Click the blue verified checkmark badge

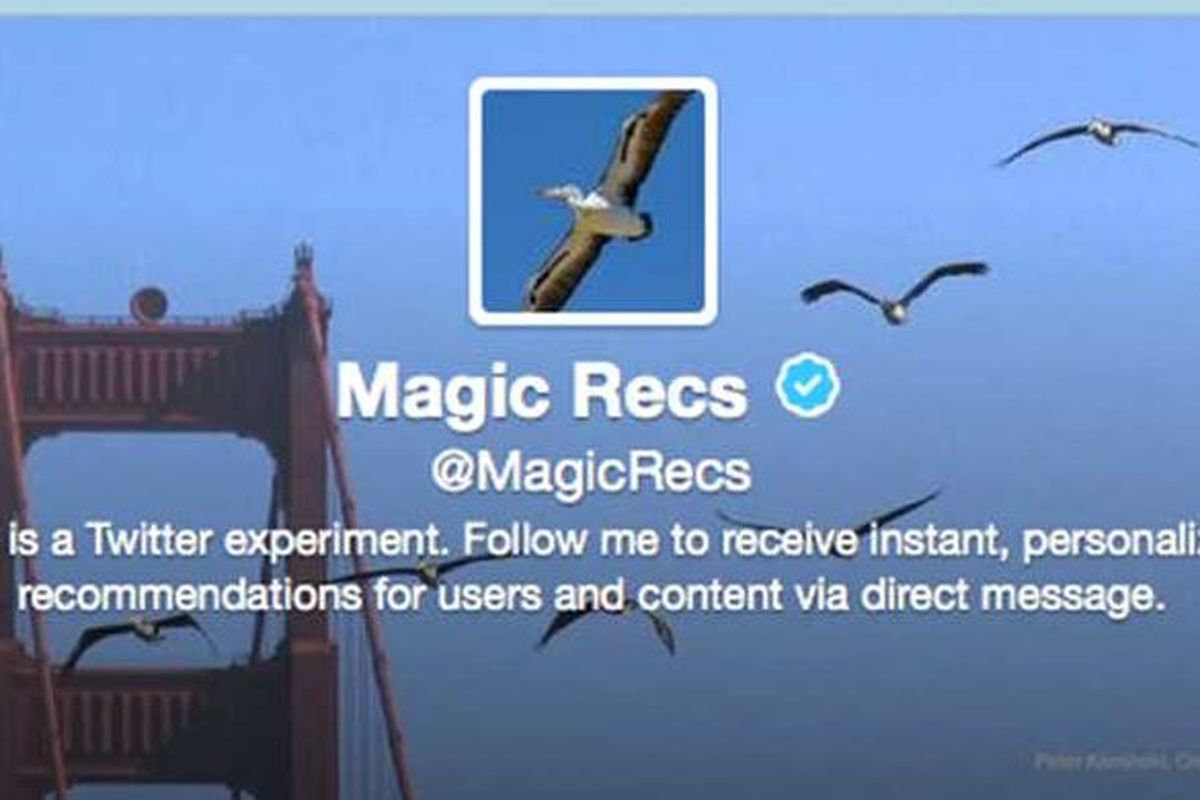click(x=808, y=388)
